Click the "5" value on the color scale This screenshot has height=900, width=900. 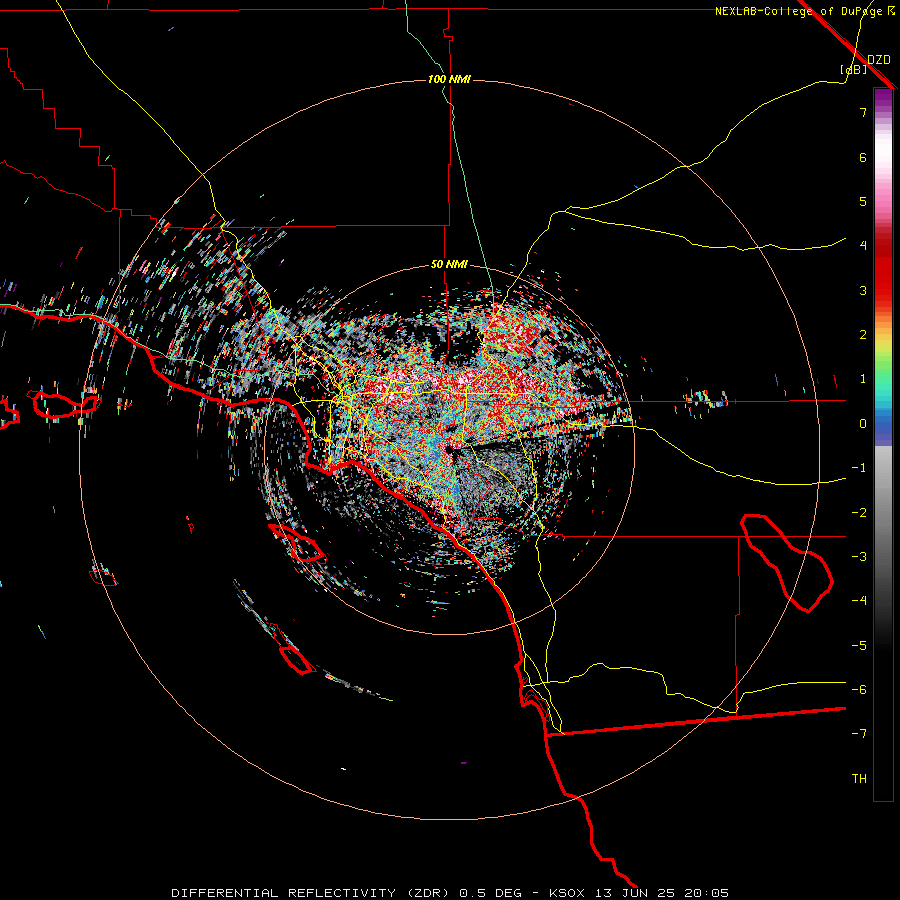(863, 201)
